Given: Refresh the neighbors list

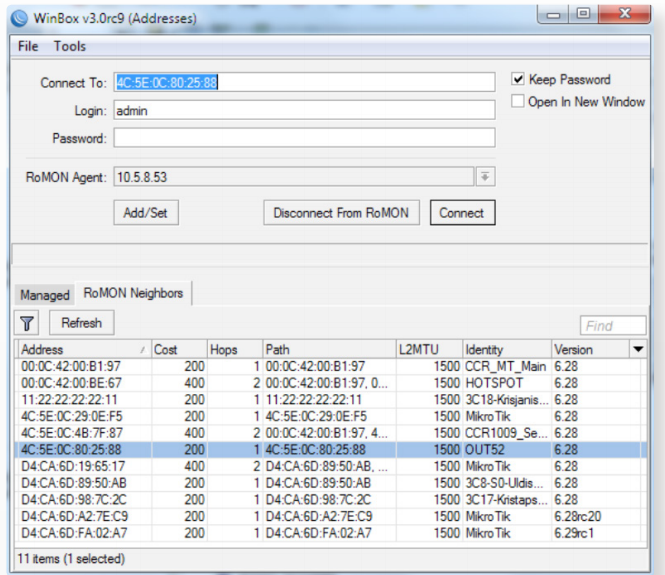Looking at the screenshot, I should pyautogui.click(x=81, y=323).
